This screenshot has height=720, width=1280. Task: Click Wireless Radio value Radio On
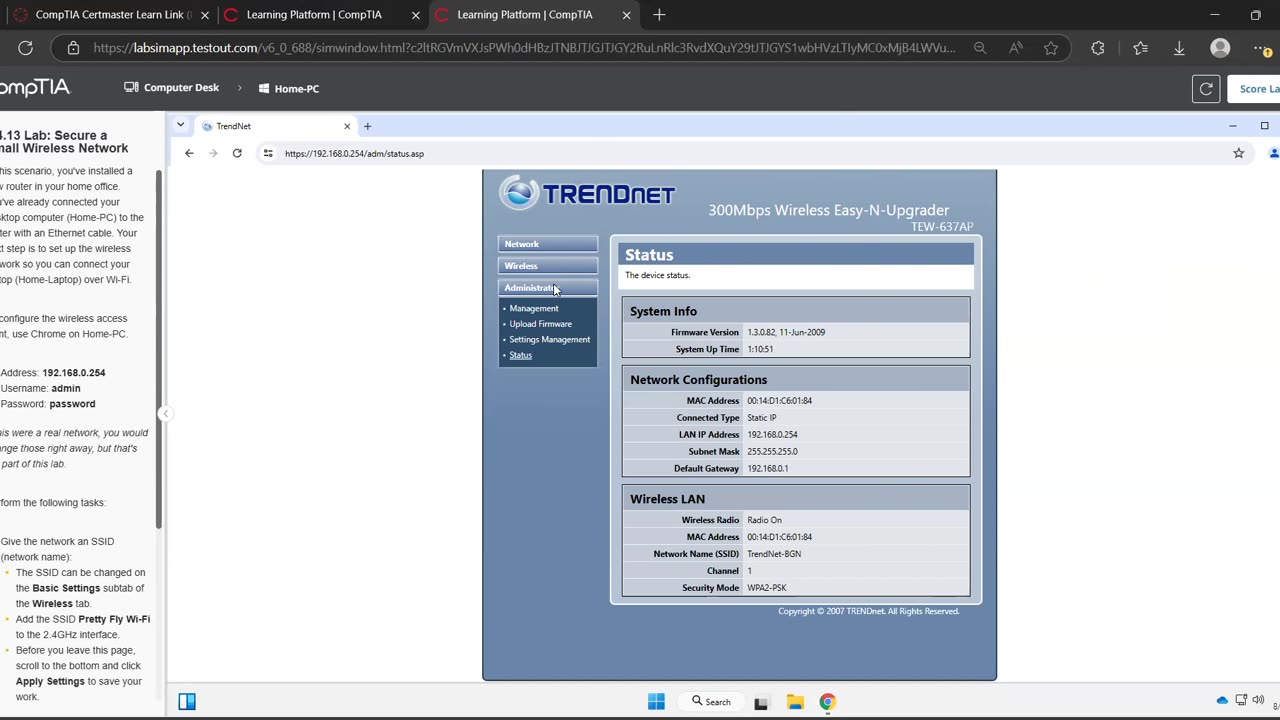point(765,520)
